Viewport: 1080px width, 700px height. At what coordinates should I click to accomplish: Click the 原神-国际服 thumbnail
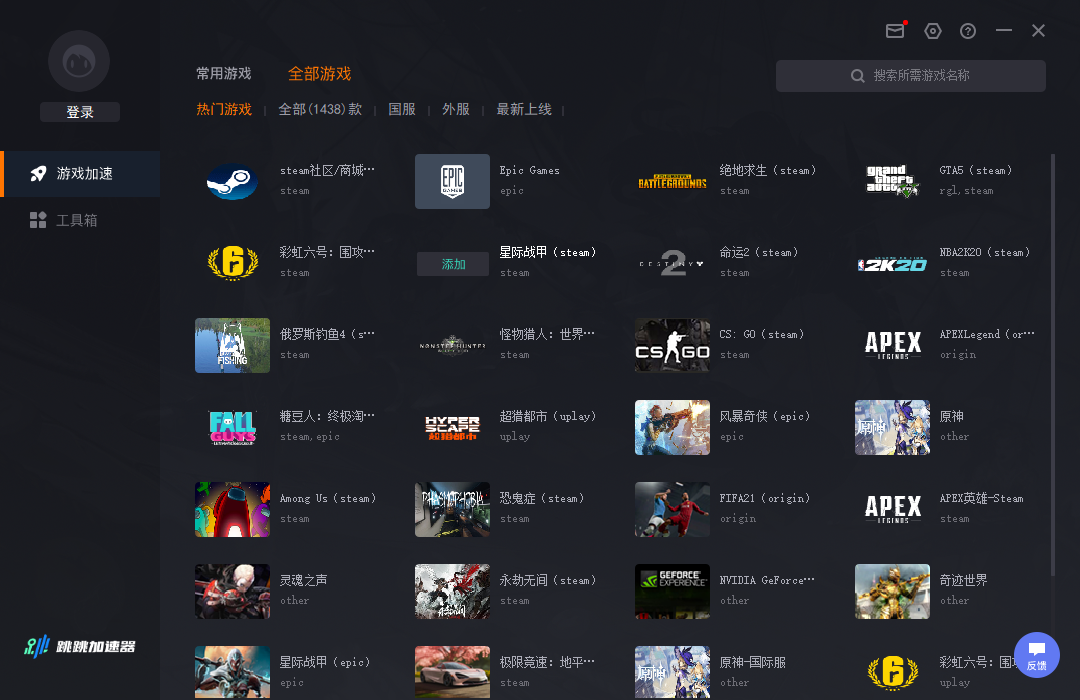tap(672, 672)
